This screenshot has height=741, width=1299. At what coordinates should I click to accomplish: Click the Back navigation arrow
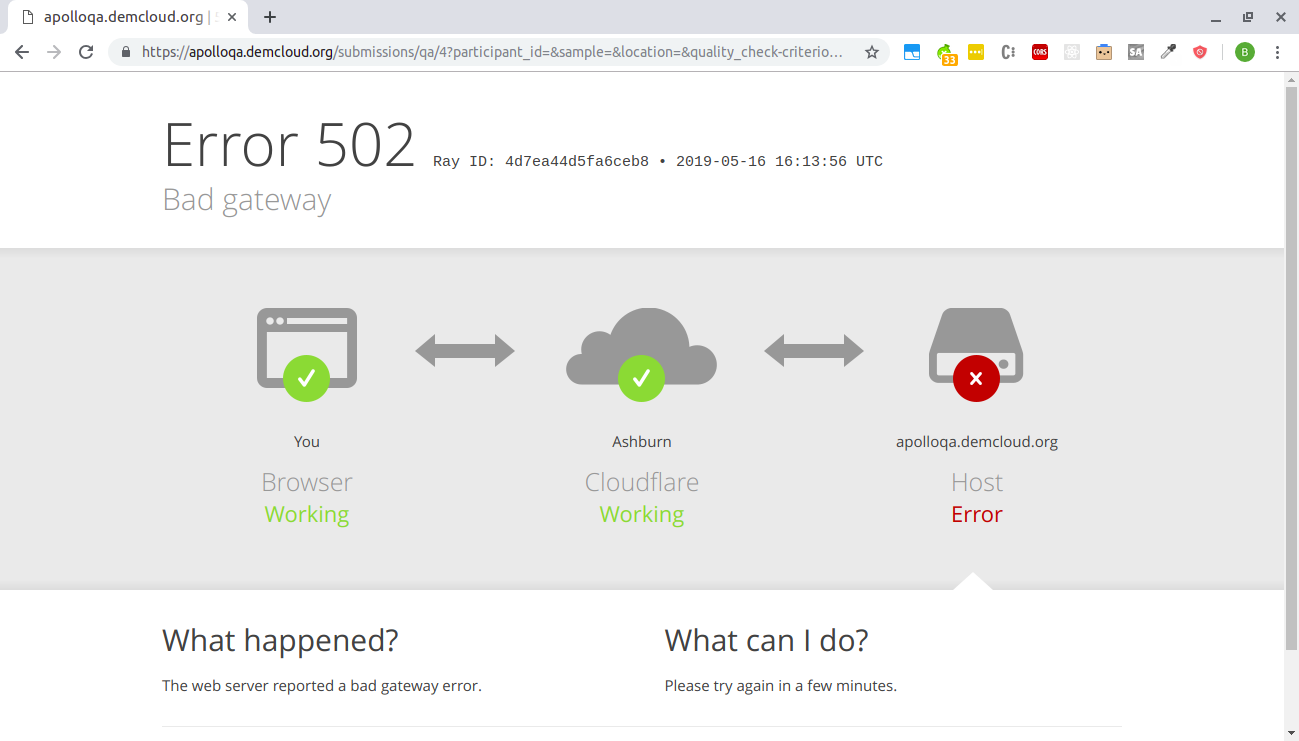(21, 52)
